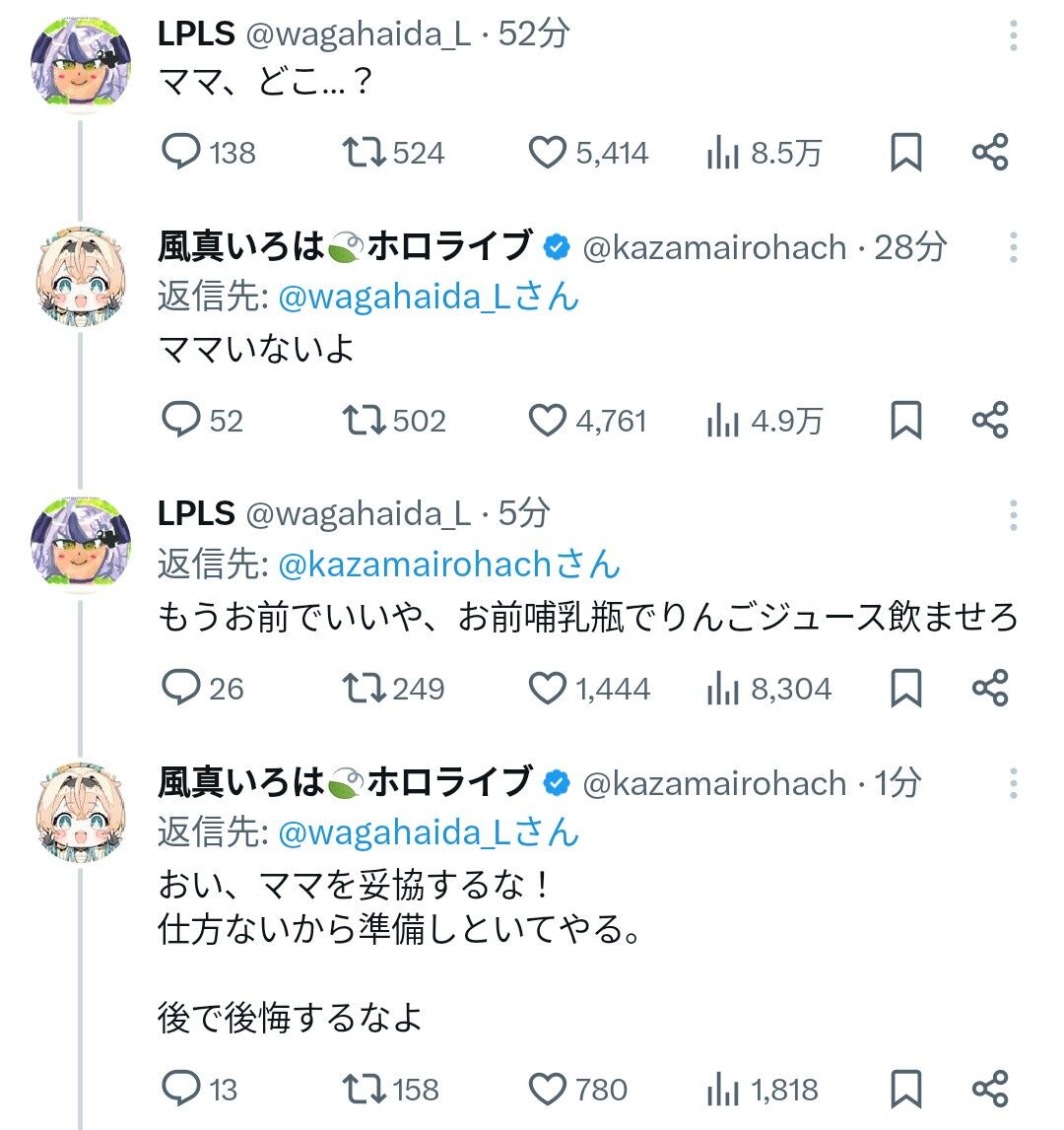This screenshot has width=1064, height=1130.
Task: Reply to the "ママいないよ" tweet
Action: 181,421
